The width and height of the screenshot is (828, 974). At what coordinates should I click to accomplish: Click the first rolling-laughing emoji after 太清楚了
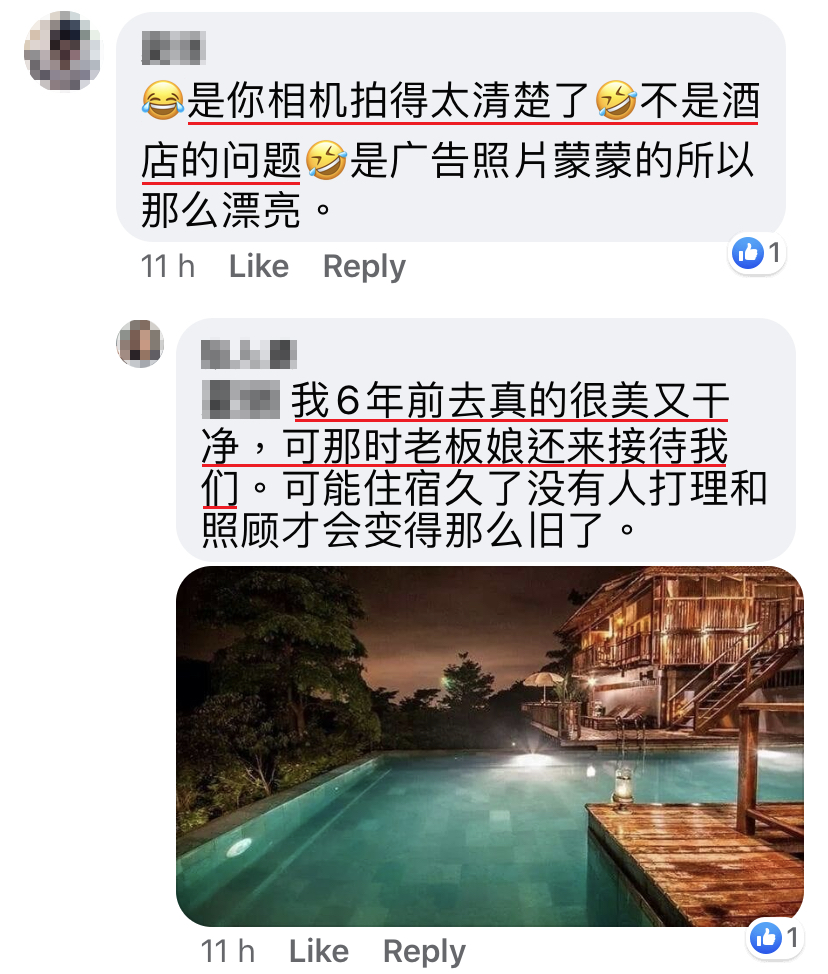pyautogui.click(x=616, y=101)
